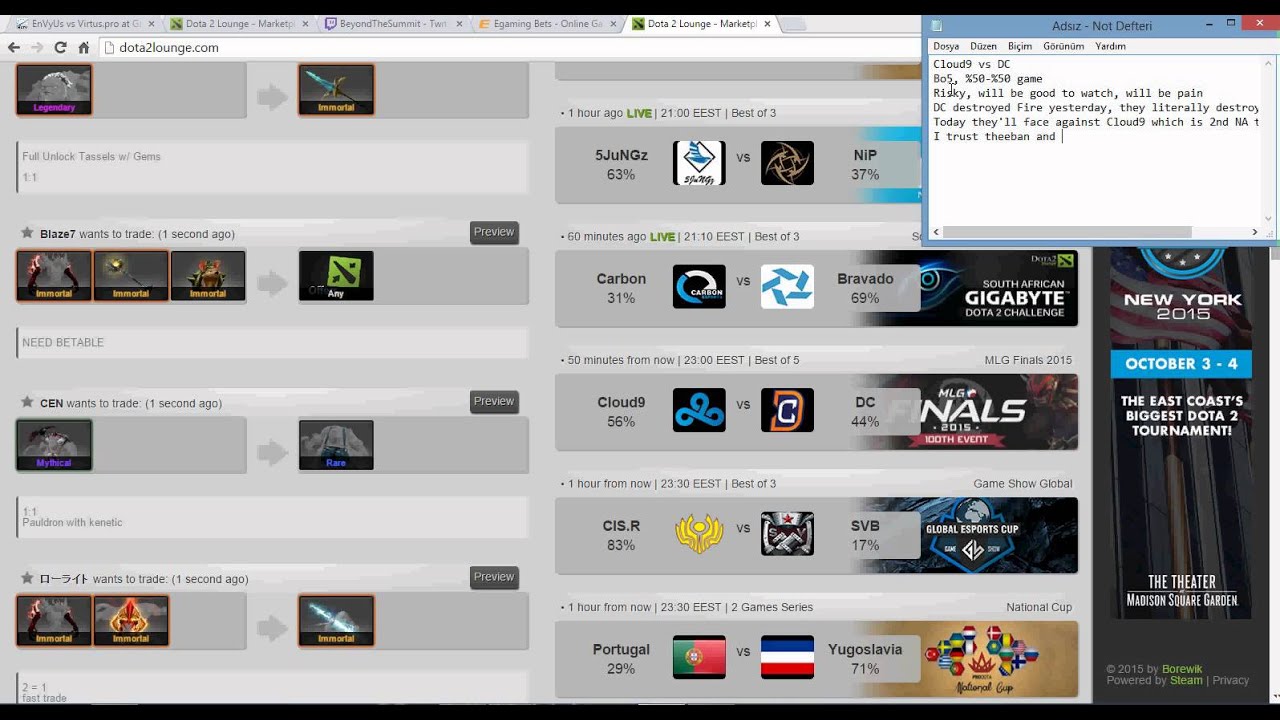The width and height of the screenshot is (1280, 720).
Task: Open the National Cup match banner
Action: click(x=998, y=659)
